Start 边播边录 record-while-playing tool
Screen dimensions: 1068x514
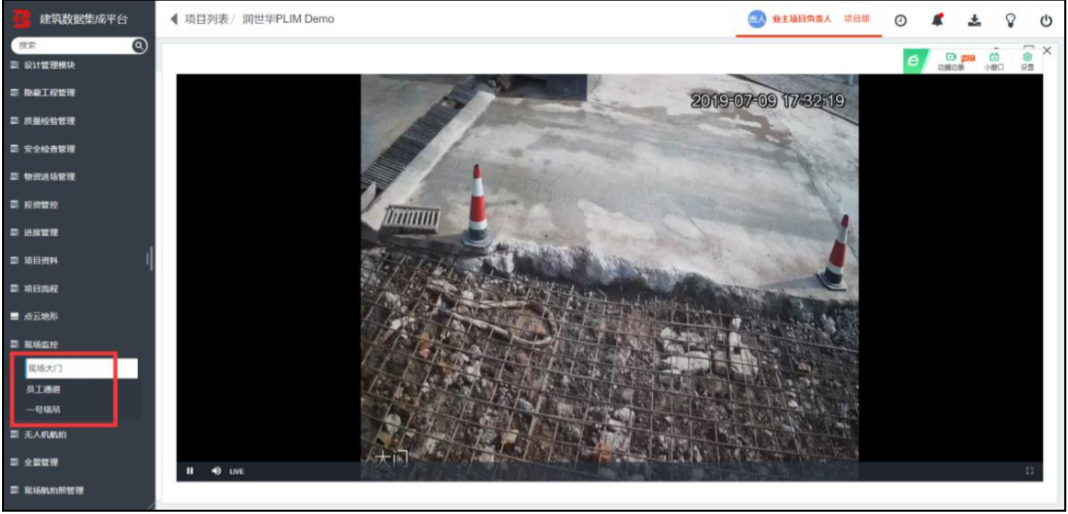952,62
